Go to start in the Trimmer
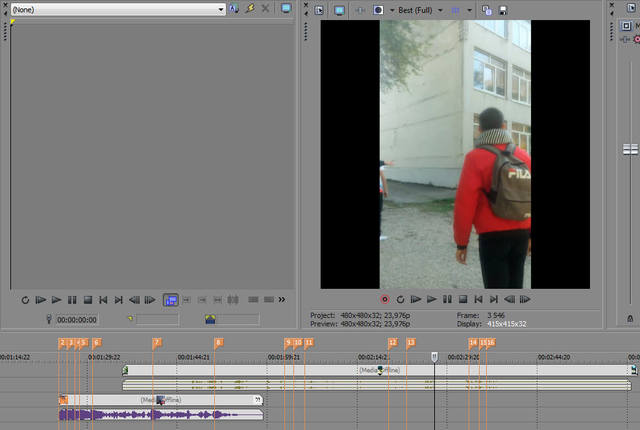 click(103, 300)
